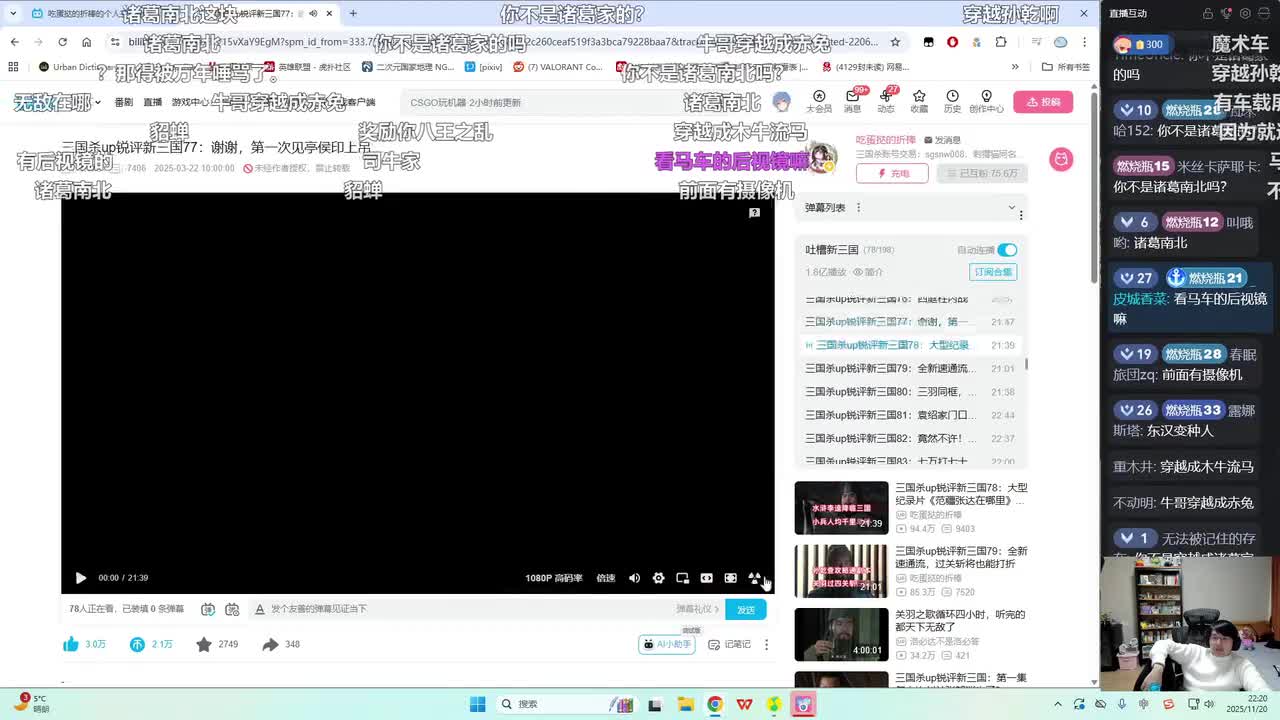The width and height of the screenshot is (1280, 720).
Task: Open a new browser tab with plus
Action: tap(353, 14)
